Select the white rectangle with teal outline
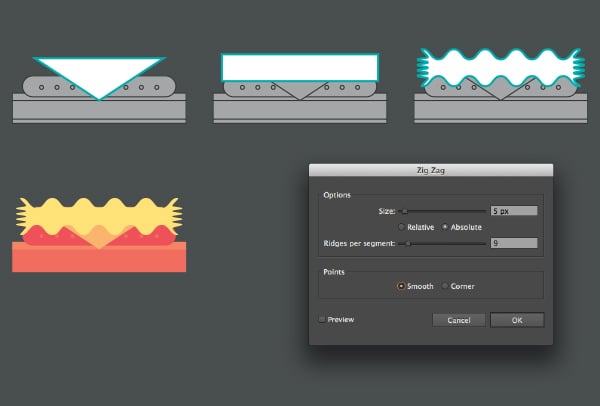Viewport: 600px width, 406px height. 299,67
